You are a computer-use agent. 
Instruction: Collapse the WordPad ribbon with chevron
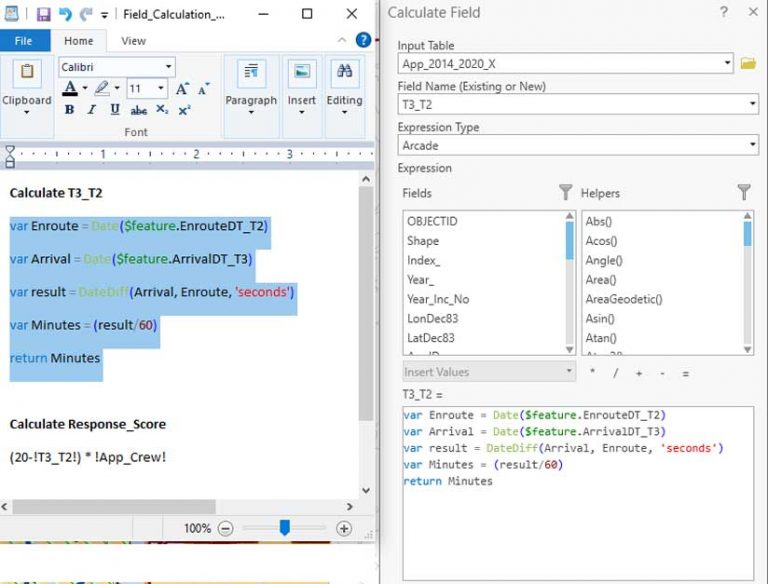(342, 40)
